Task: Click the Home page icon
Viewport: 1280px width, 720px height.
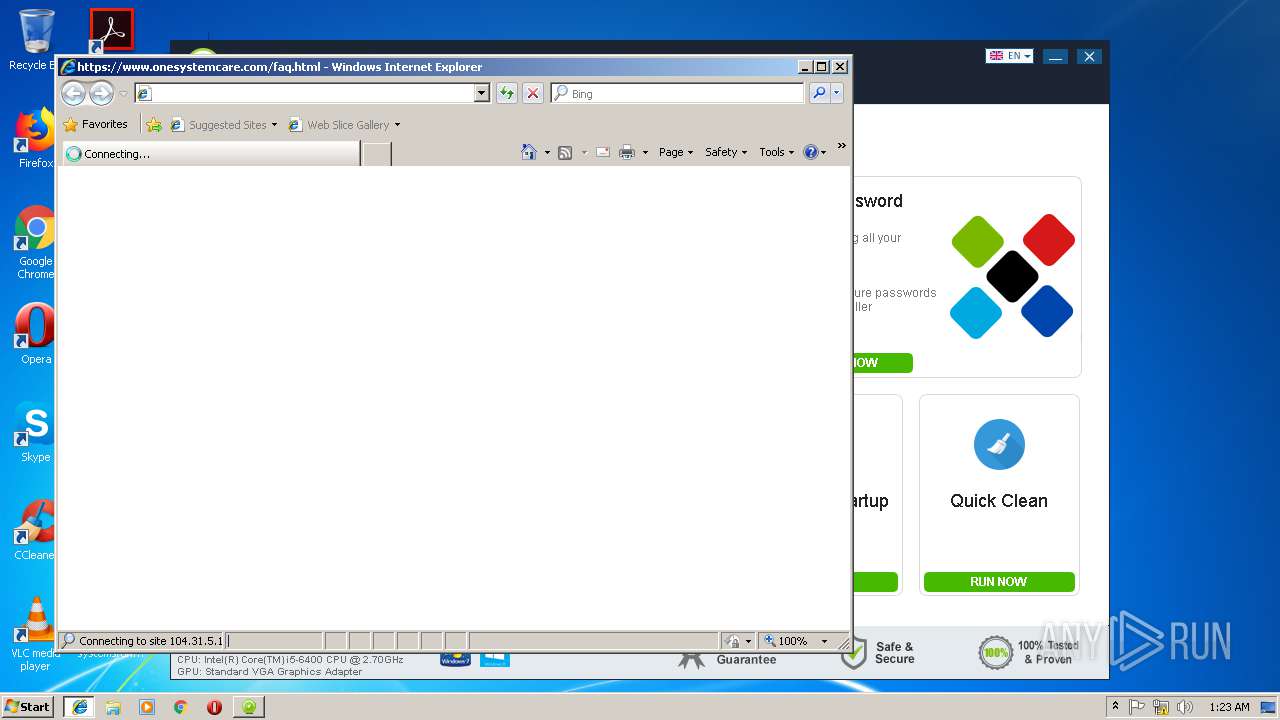Action: click(529, 152)
